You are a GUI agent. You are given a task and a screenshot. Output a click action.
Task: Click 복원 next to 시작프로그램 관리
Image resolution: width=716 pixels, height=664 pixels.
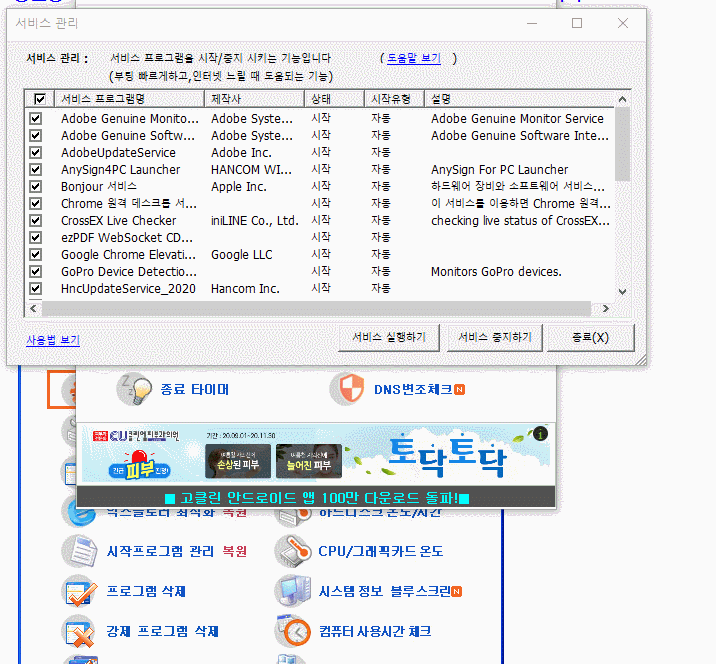pyautogui.click(x=235, y=551)
